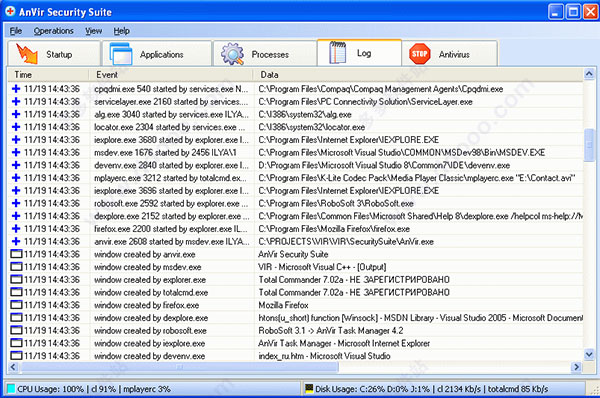The image size is (600, 398).
Task: Open the Operations menu
Action: (54, 31)
